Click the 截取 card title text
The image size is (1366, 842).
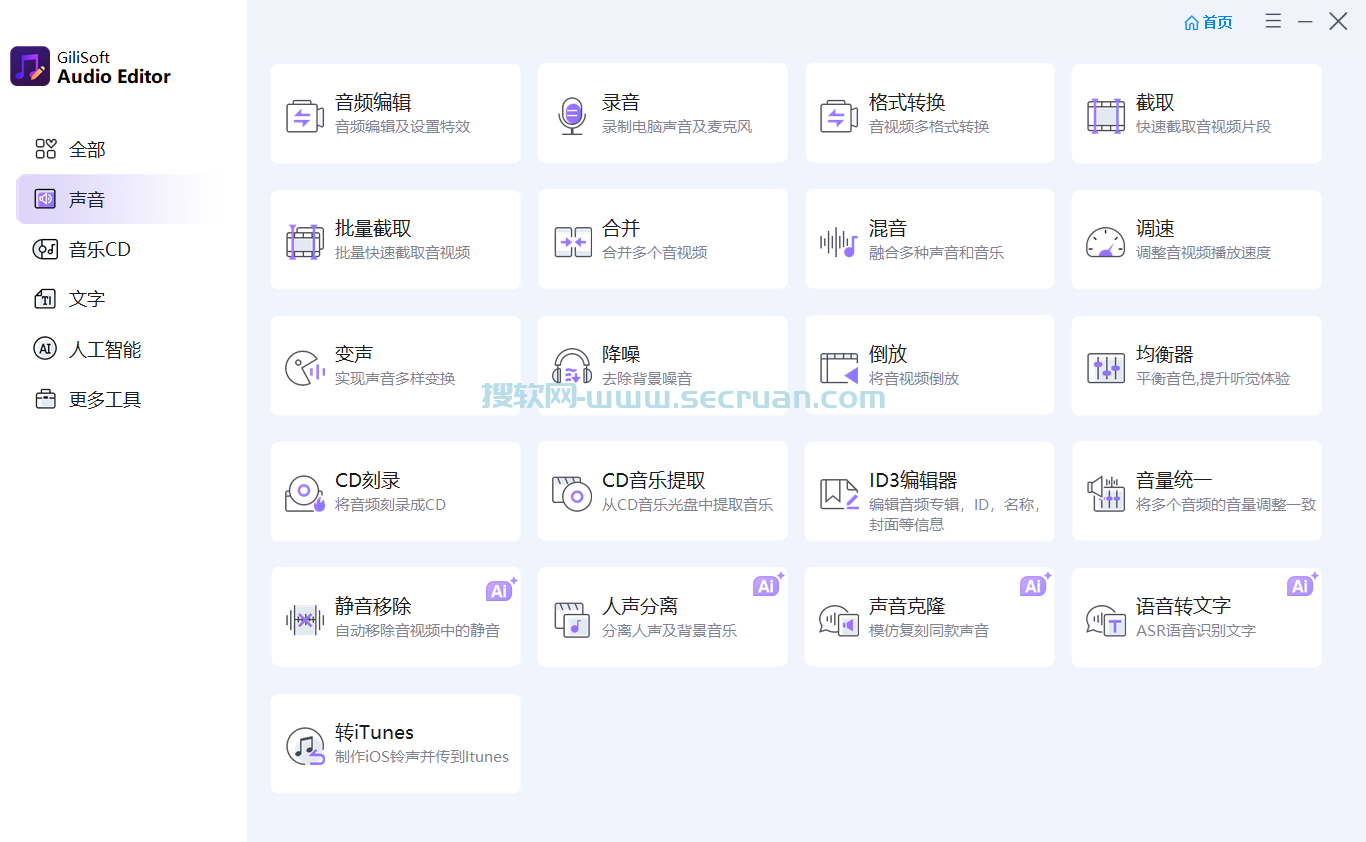1155,102
